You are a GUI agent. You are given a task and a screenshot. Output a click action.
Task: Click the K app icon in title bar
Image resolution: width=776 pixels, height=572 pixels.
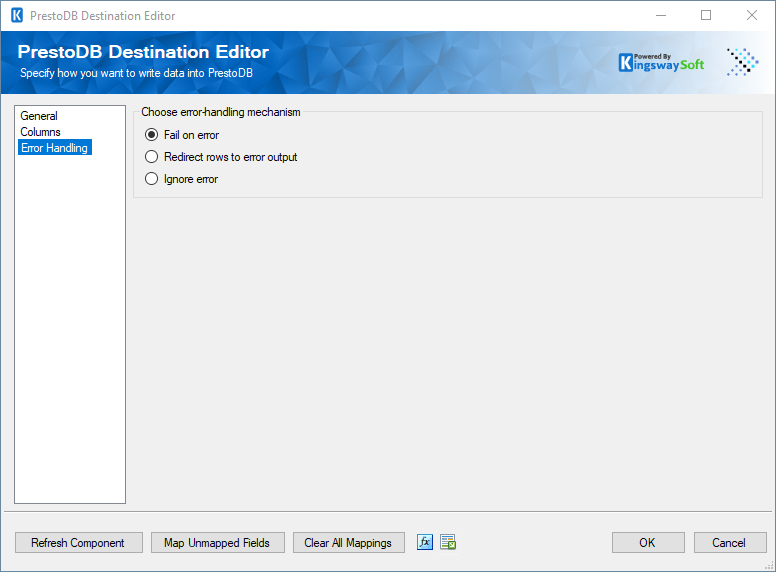pos(17,15)
